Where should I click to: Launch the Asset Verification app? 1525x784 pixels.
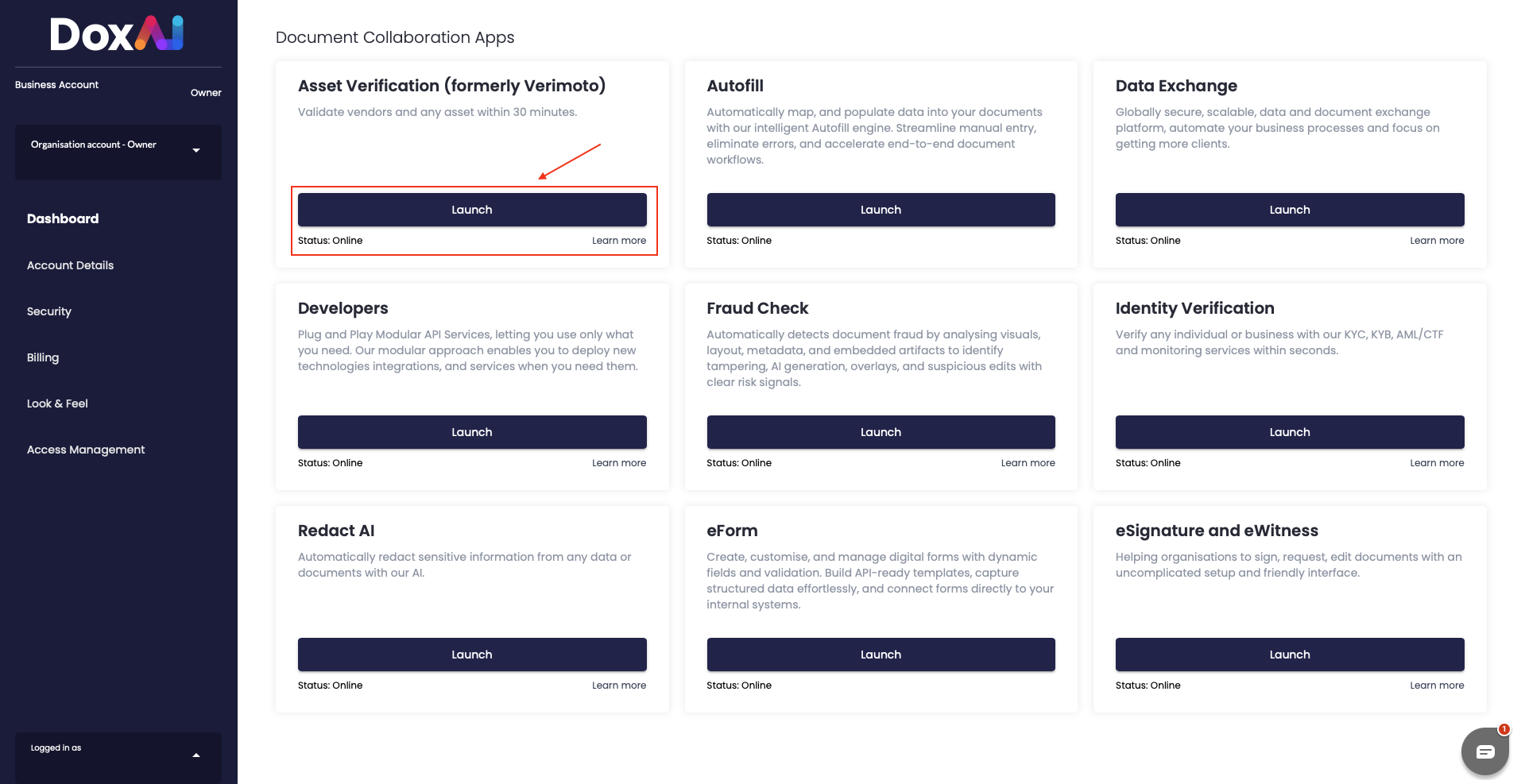point(472,210)
